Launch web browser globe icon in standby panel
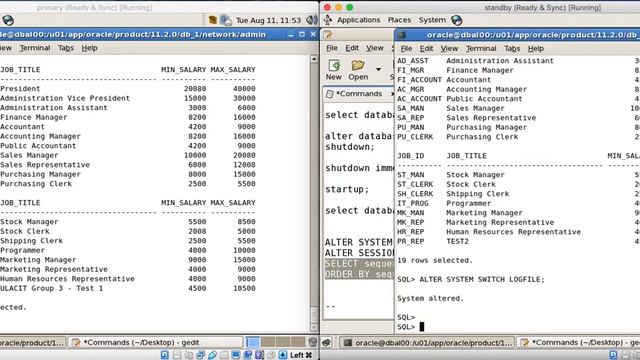This screenshot has height=360, width=640. click(x=457, y=20)
